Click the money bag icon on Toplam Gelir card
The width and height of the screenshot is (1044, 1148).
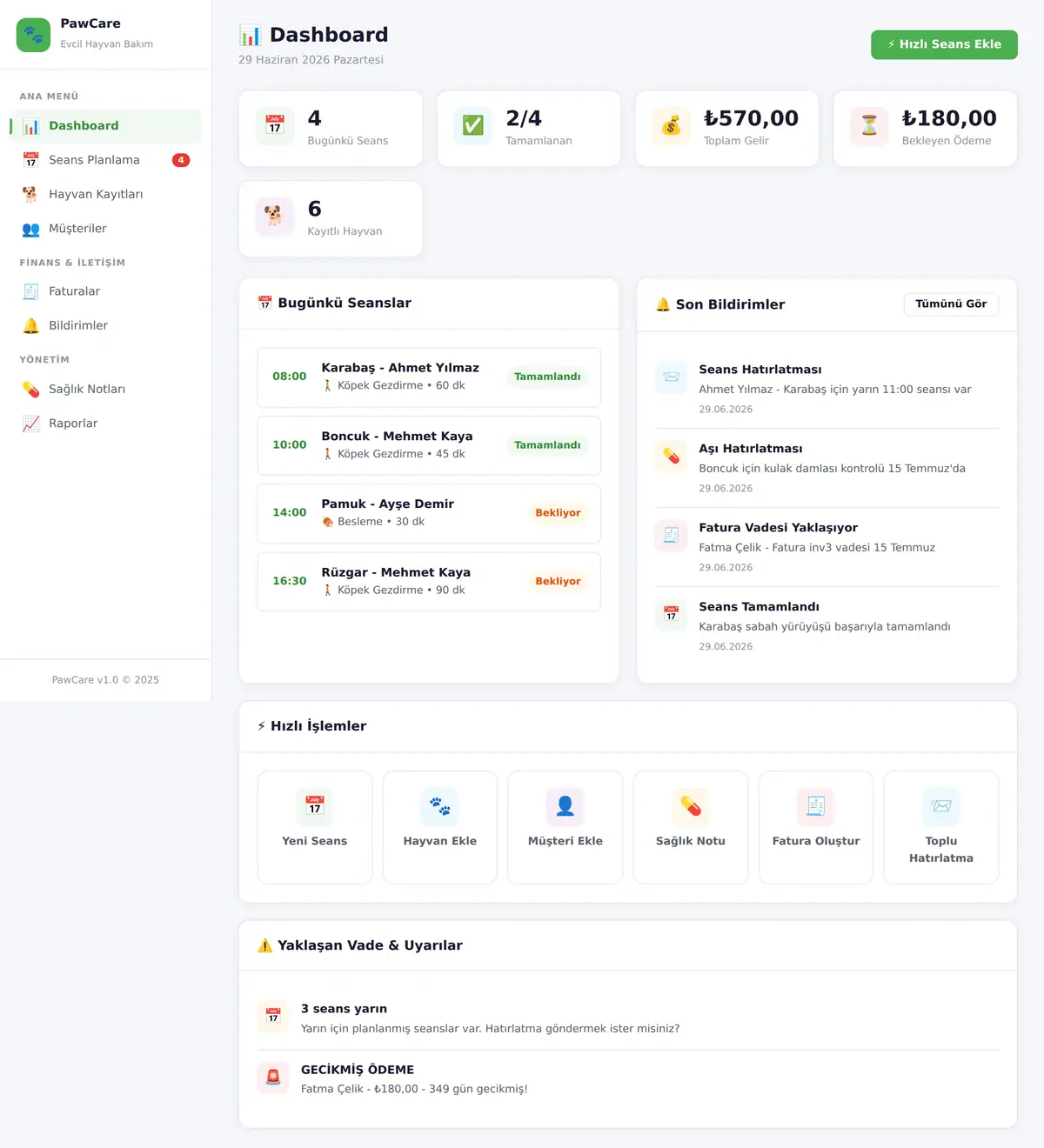click(671, 126)
